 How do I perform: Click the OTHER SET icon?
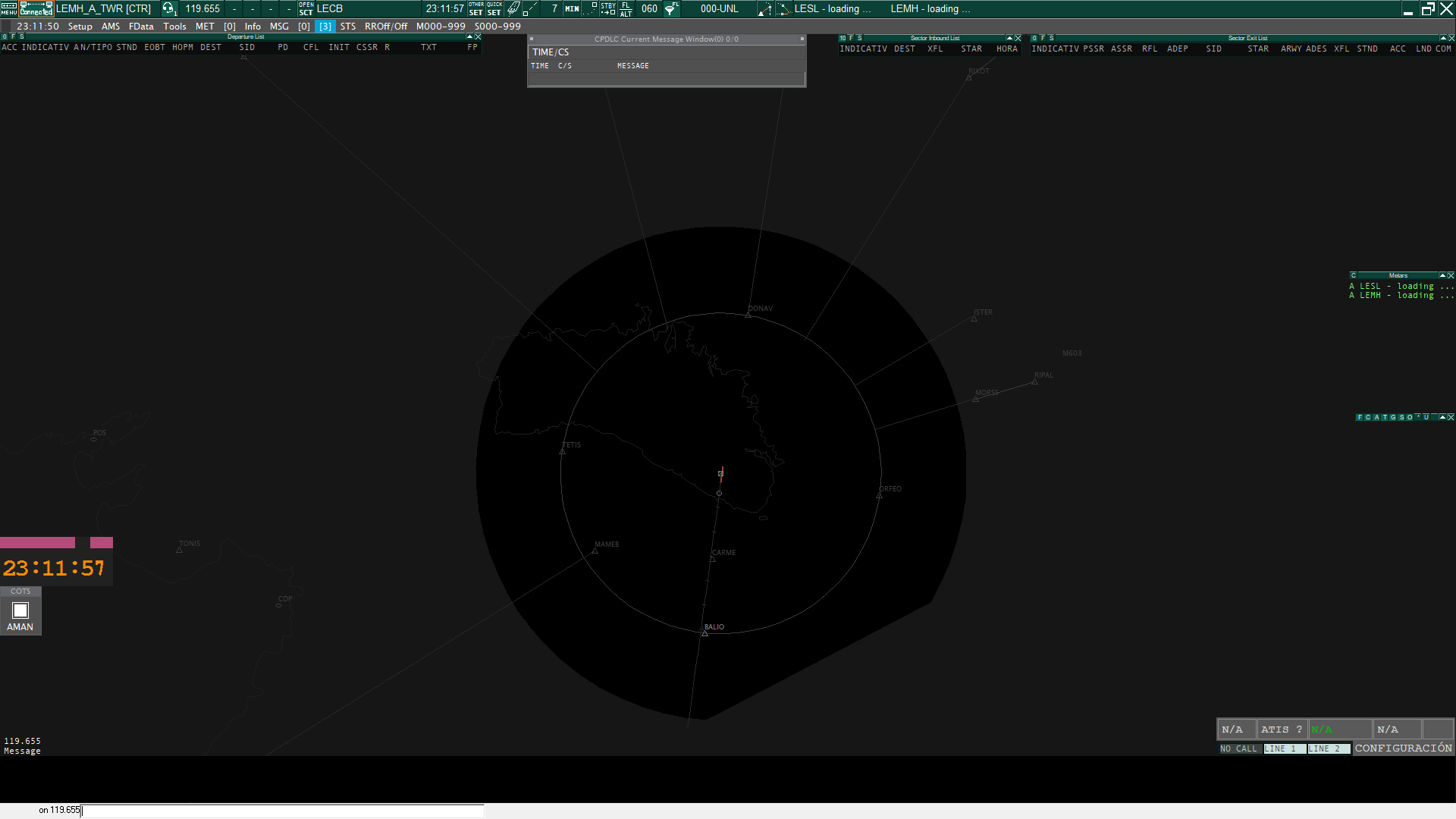click(x=476, y=9)
